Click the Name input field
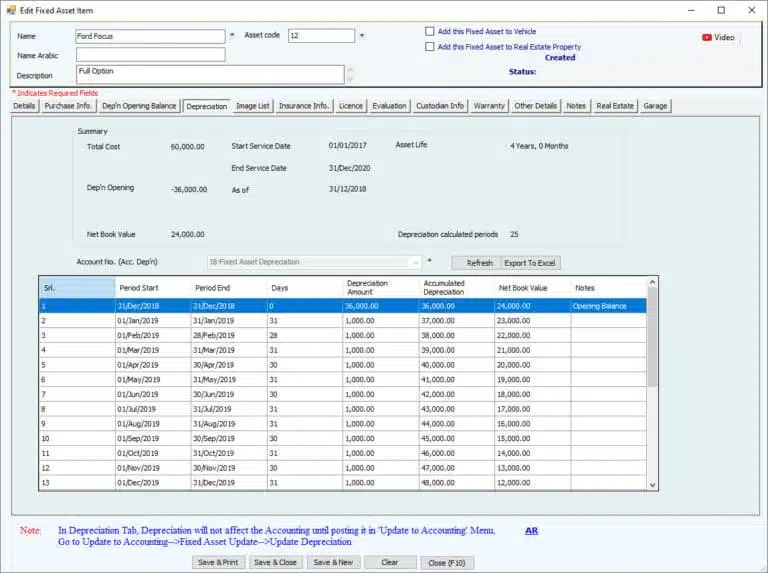The image size is (768, 573). 150,36
